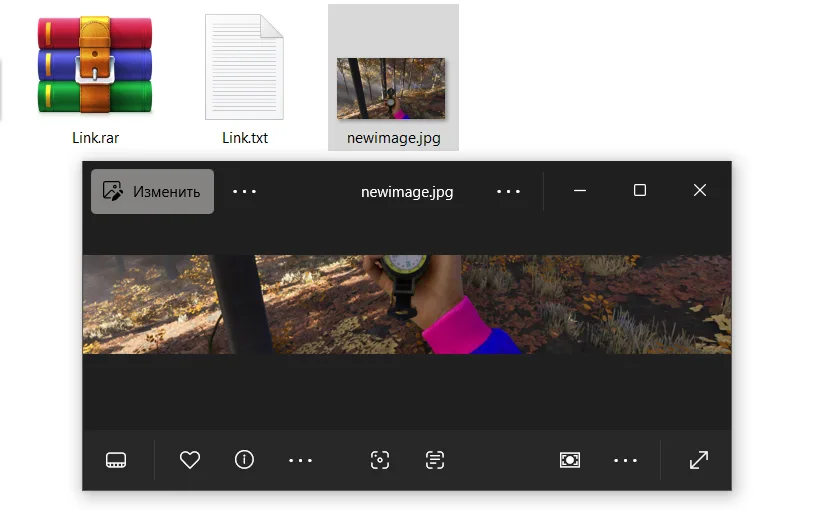Scan text in image using text-recognition icon
The height and width of the screenshot is (510, 822).
tap(434, 460)
